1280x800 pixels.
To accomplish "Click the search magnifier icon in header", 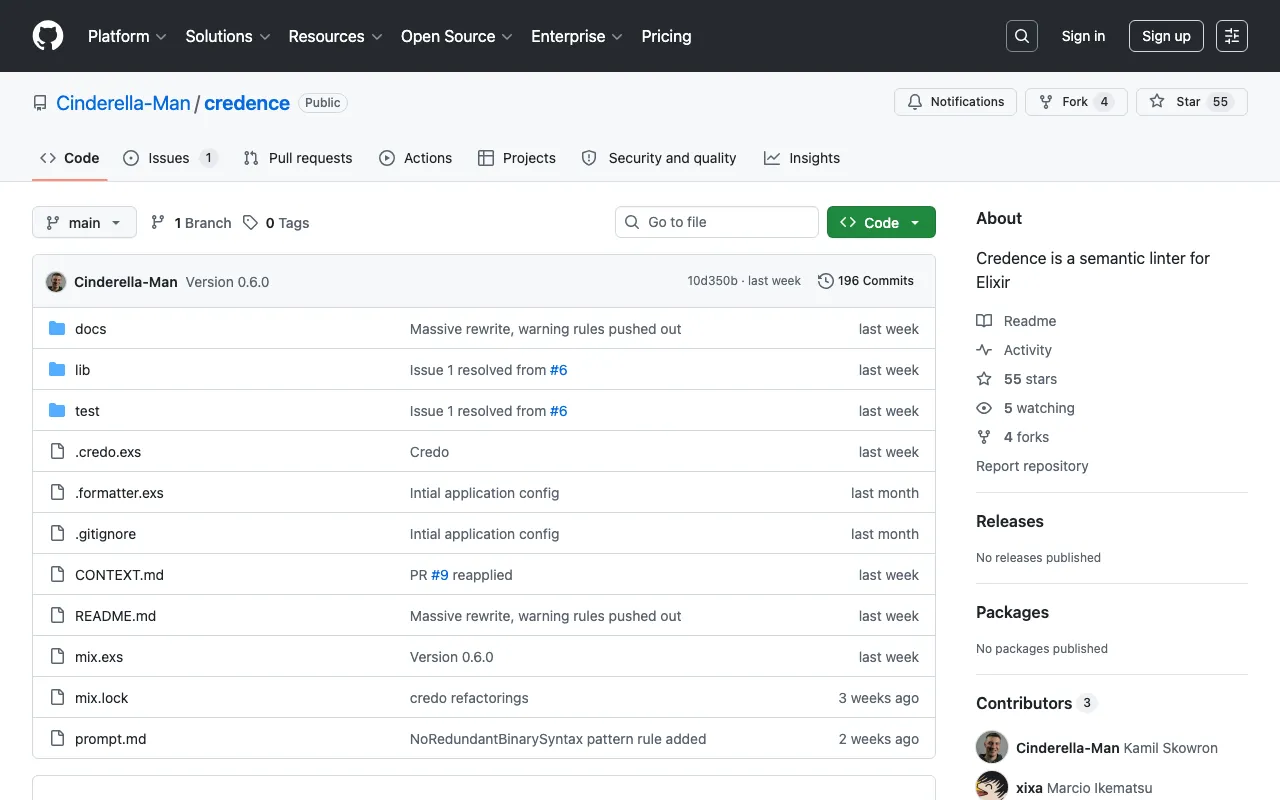I will point(1022,36).
